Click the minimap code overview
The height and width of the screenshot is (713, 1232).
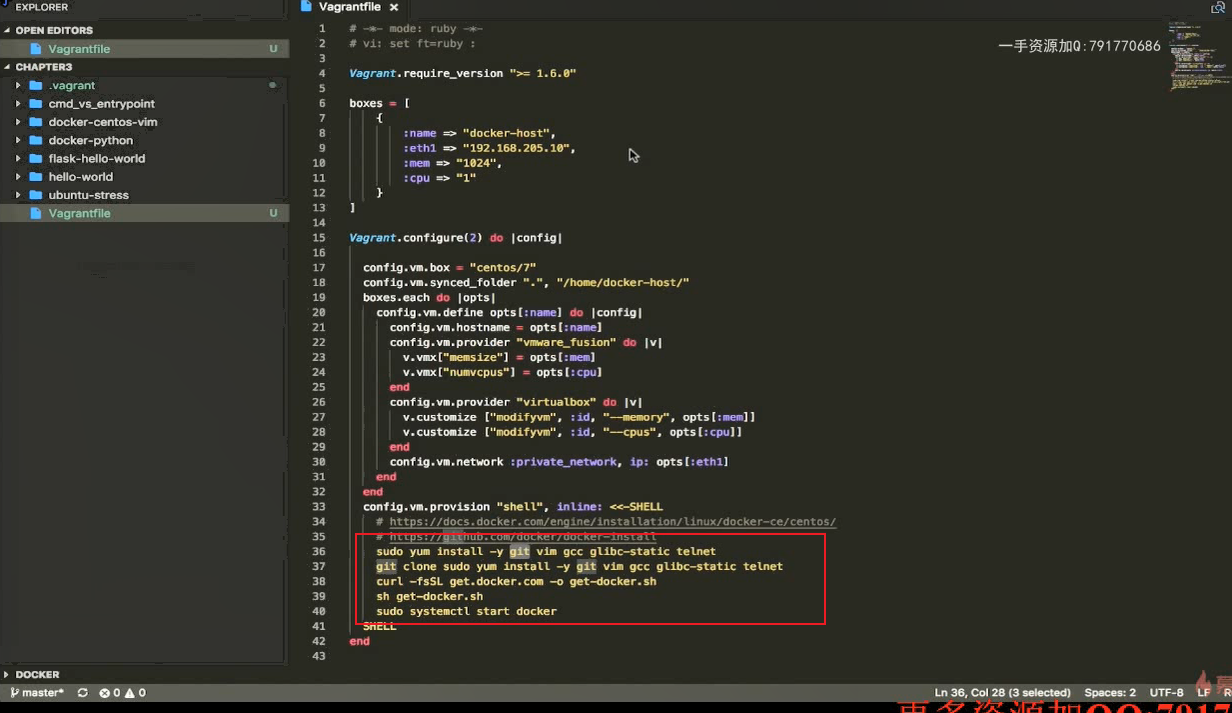coord(1198,55)
